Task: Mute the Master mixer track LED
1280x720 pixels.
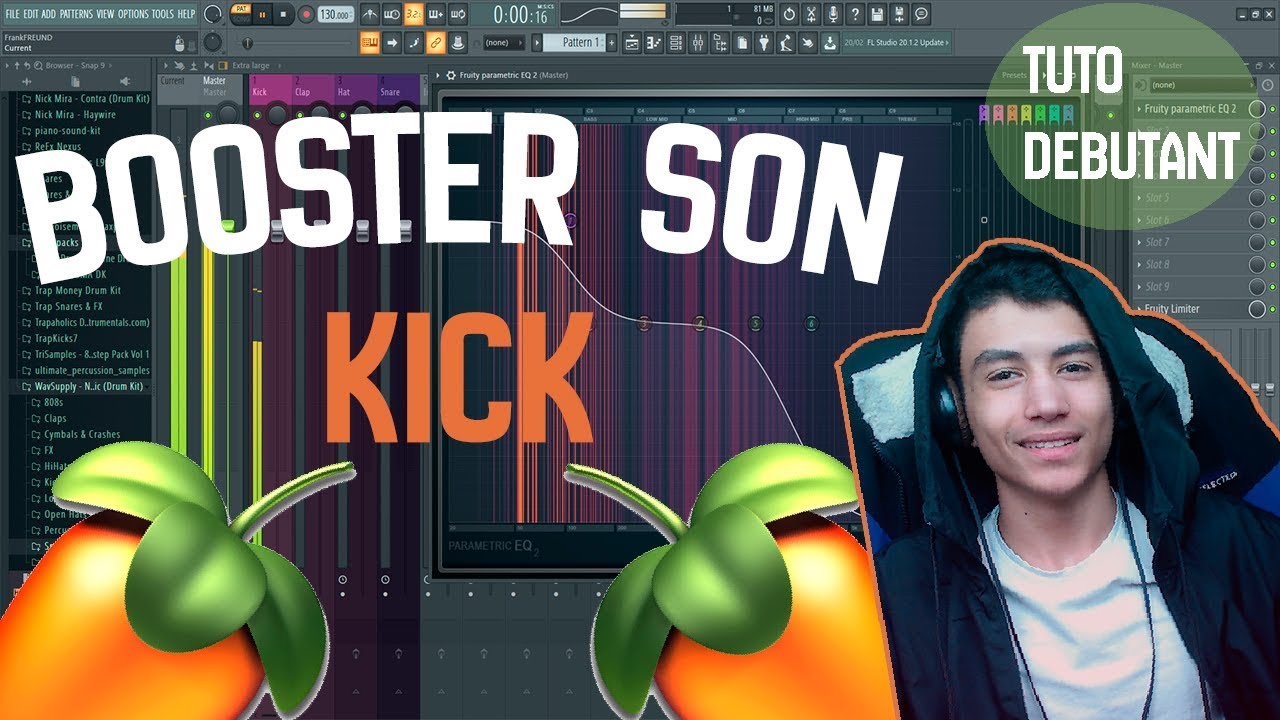Action: (x=208, y=116)
